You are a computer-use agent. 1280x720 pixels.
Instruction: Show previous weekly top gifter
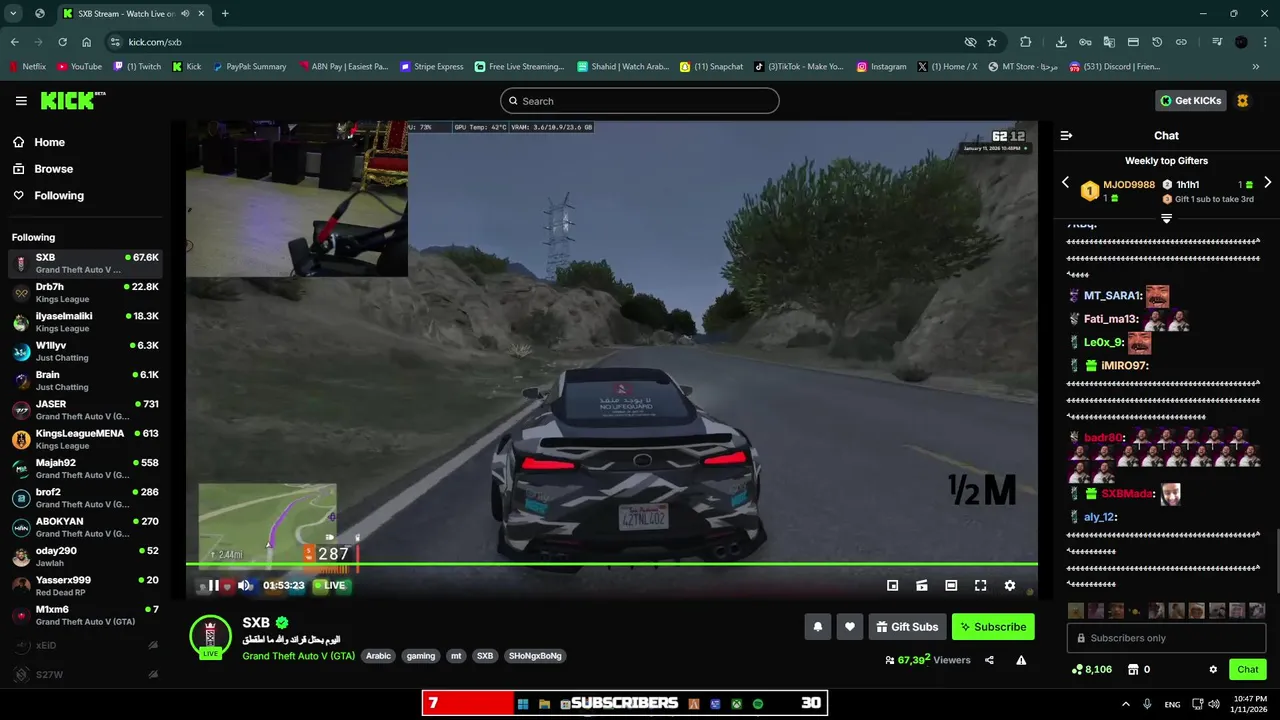click(x=1065, y=183)
